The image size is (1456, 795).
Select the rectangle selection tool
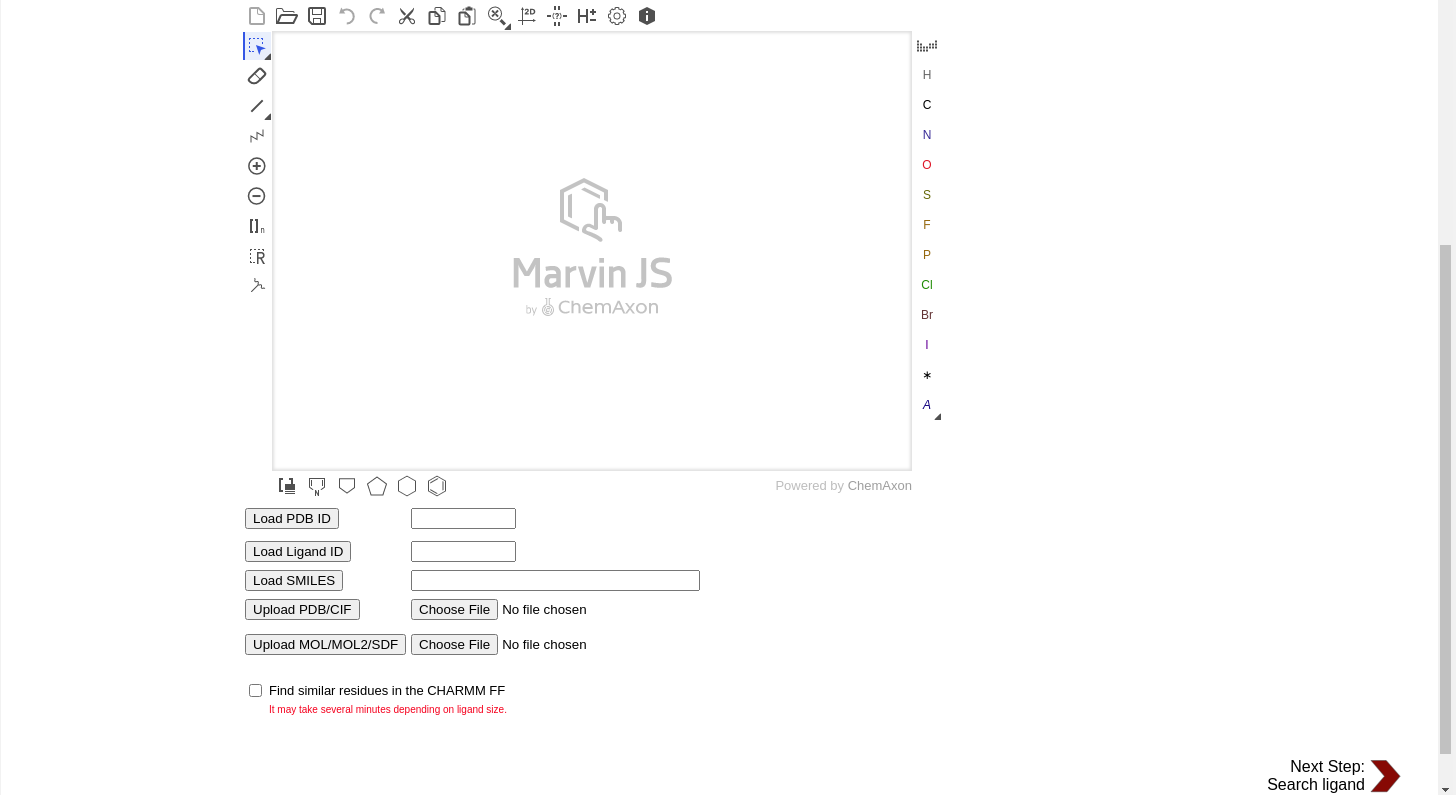pos(257,46)
